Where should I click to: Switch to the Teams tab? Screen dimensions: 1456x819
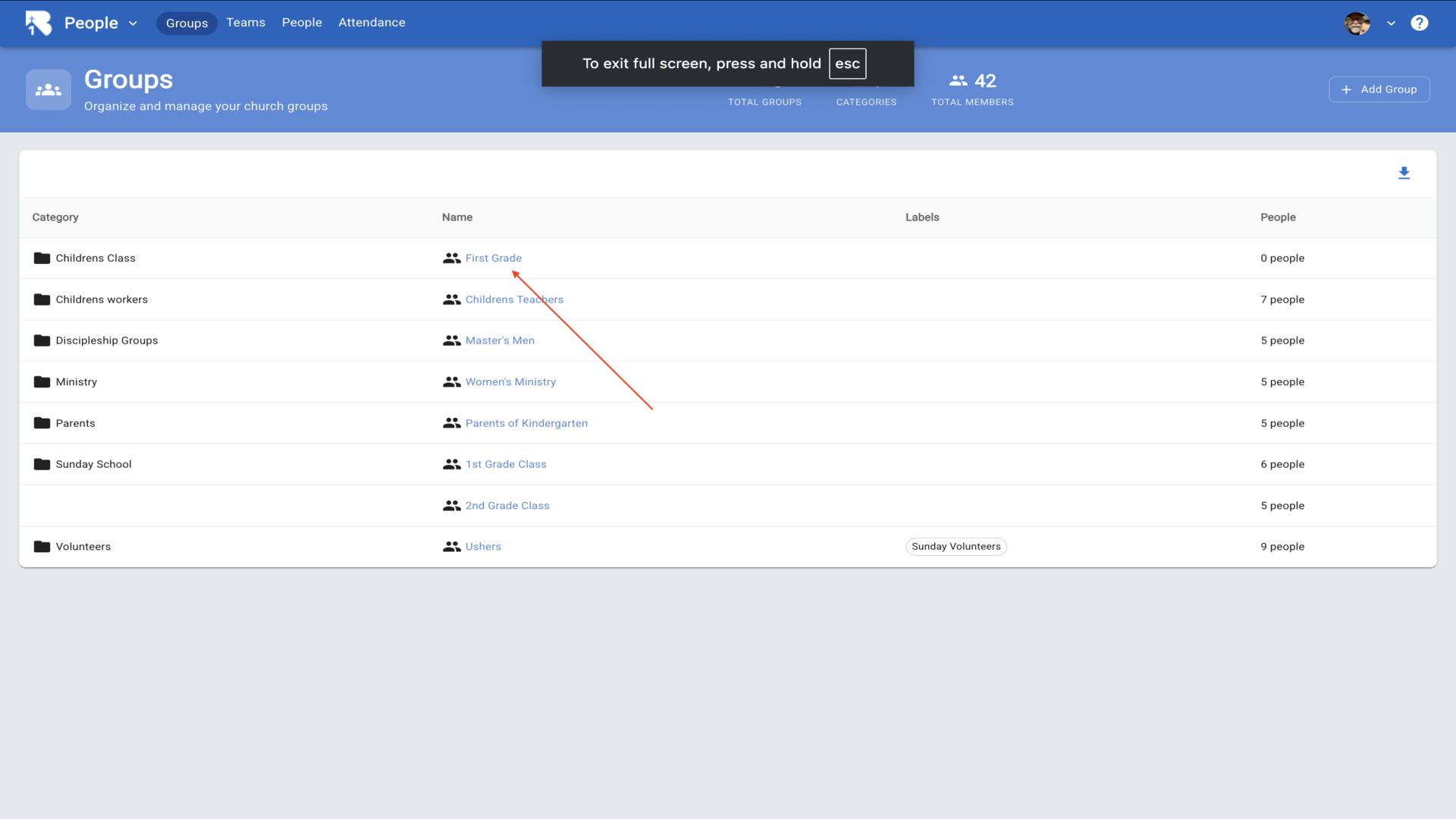point(246,23)
